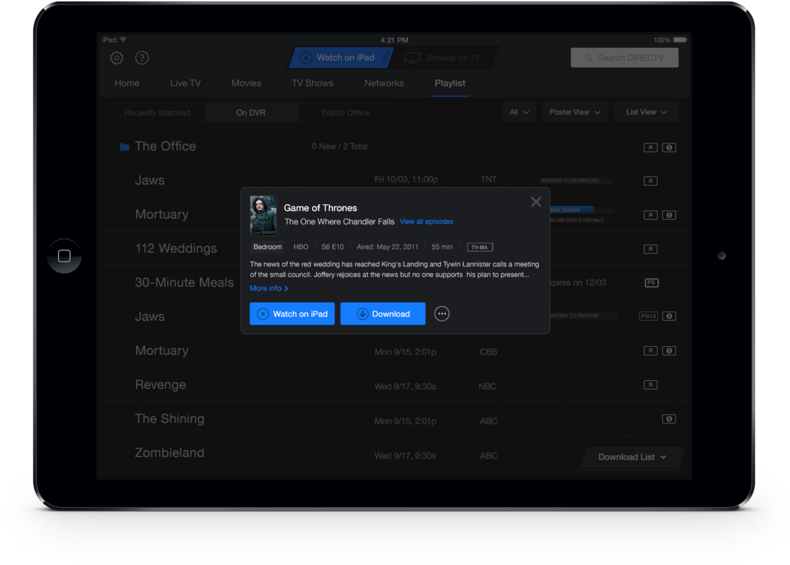The width and height of the screenshot is (790, 565).
Task: Close the Game of Thrones popup
Action: coord(536,202)
